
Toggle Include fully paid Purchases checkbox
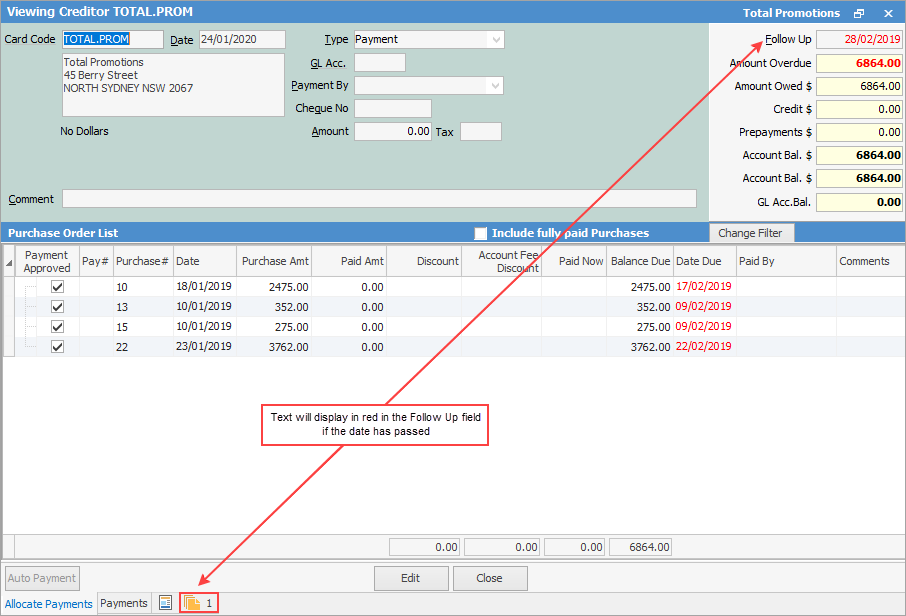(481, 233)
